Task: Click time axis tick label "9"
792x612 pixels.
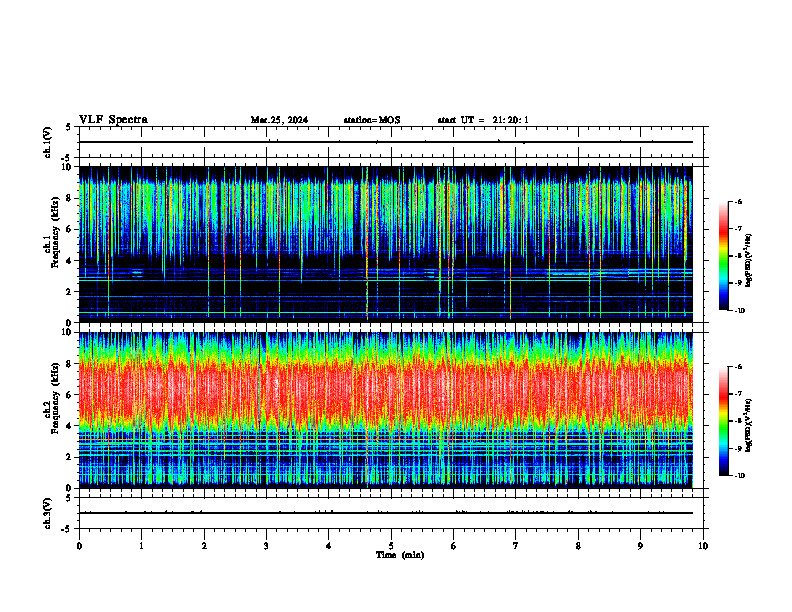Action: click(x=640, y=546)
